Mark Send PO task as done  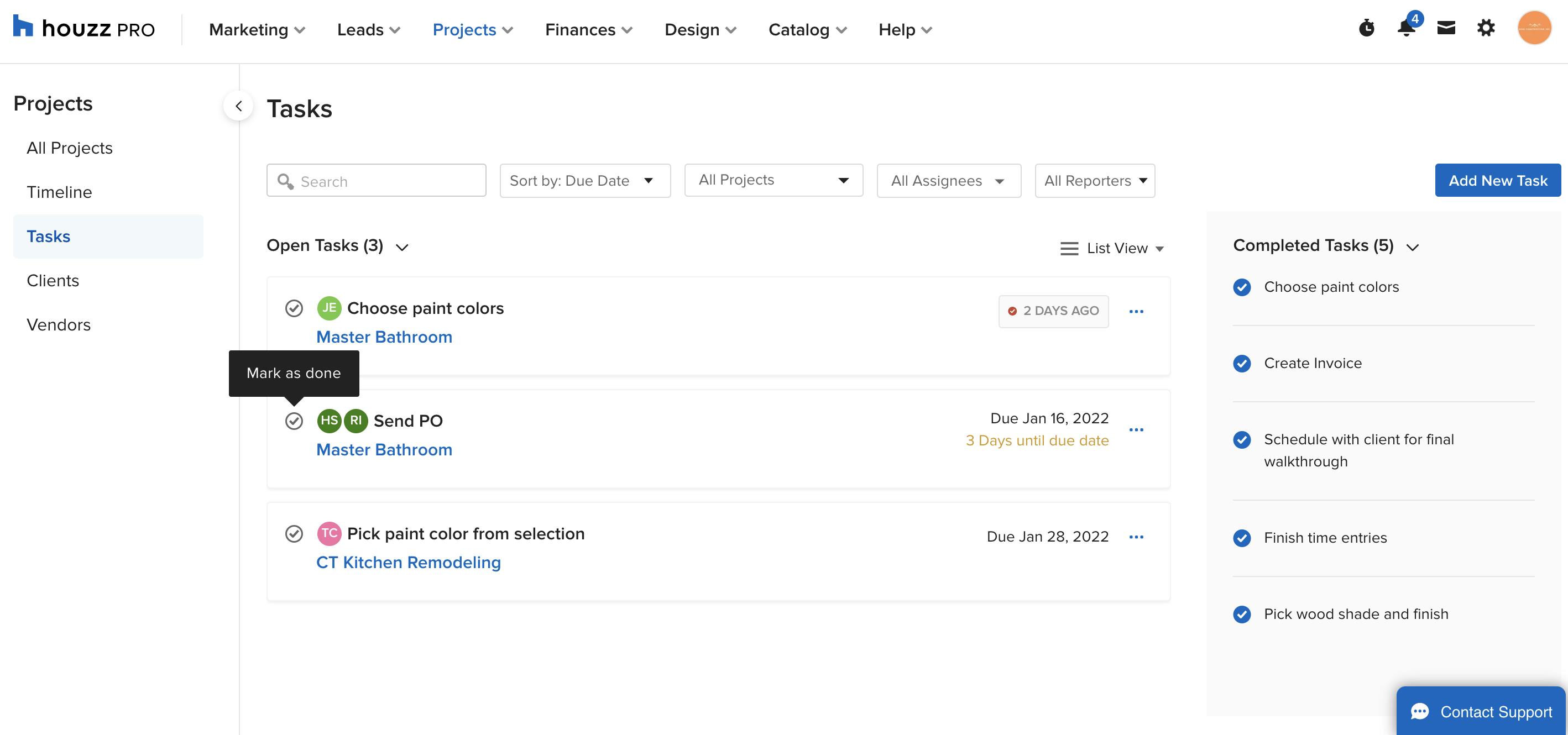(x=294, y=421)
